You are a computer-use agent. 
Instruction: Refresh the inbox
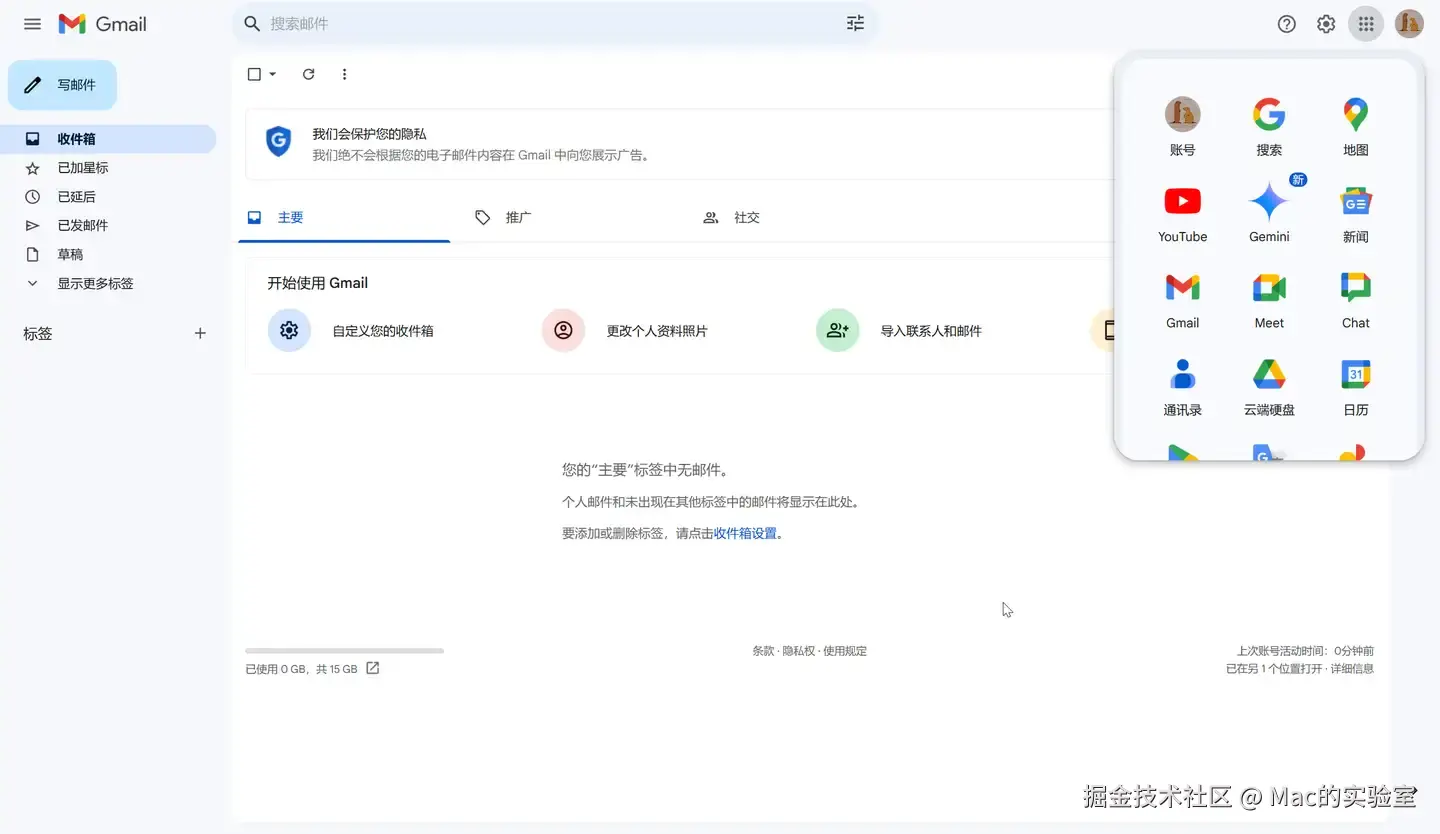[308, 74]
